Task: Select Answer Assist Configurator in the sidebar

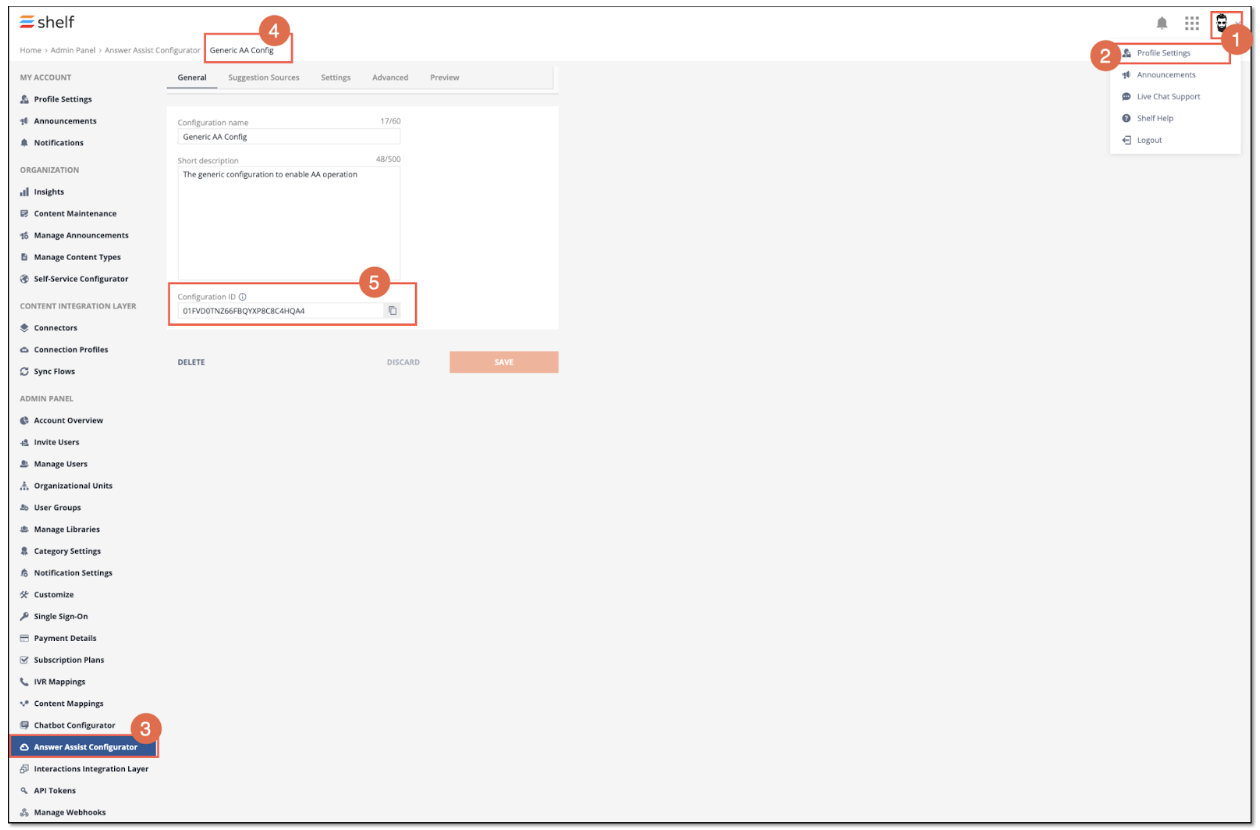Action: tap(84, 747)
